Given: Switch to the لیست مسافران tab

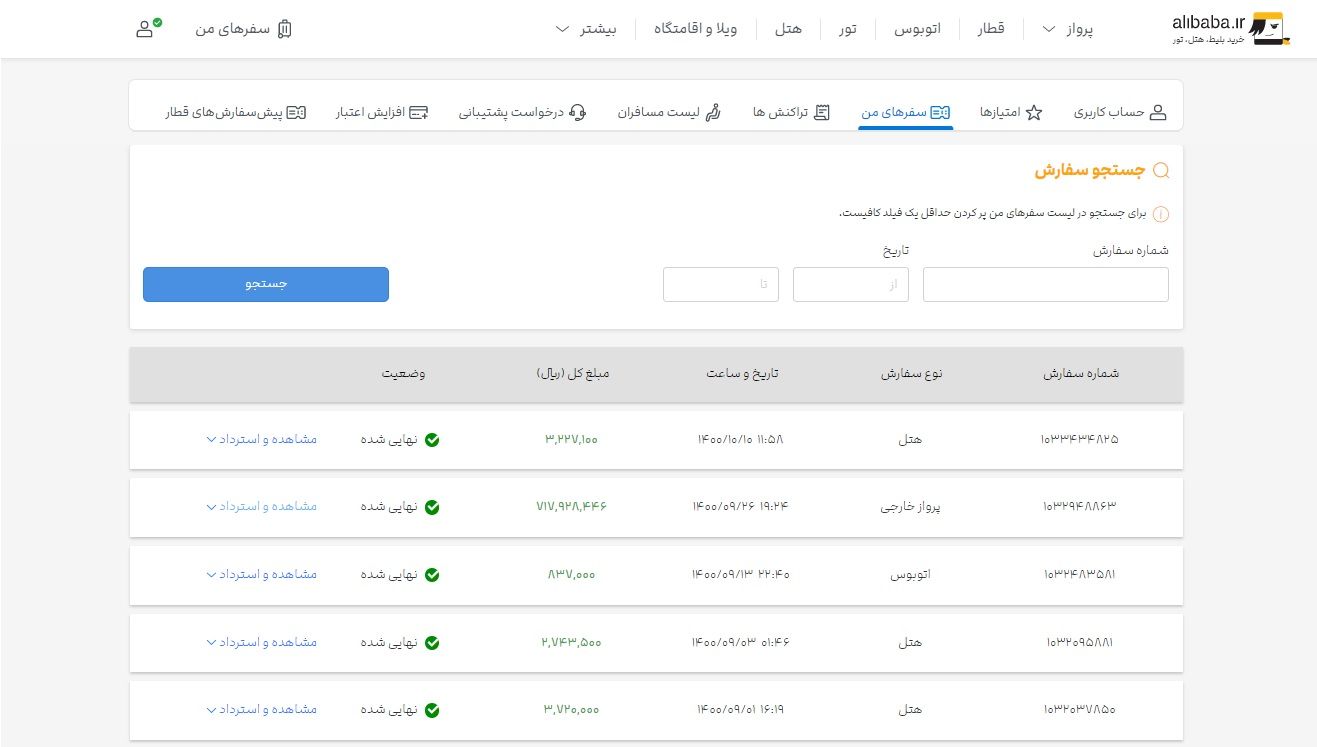Looking at the screenshot, I should [669, 113].
